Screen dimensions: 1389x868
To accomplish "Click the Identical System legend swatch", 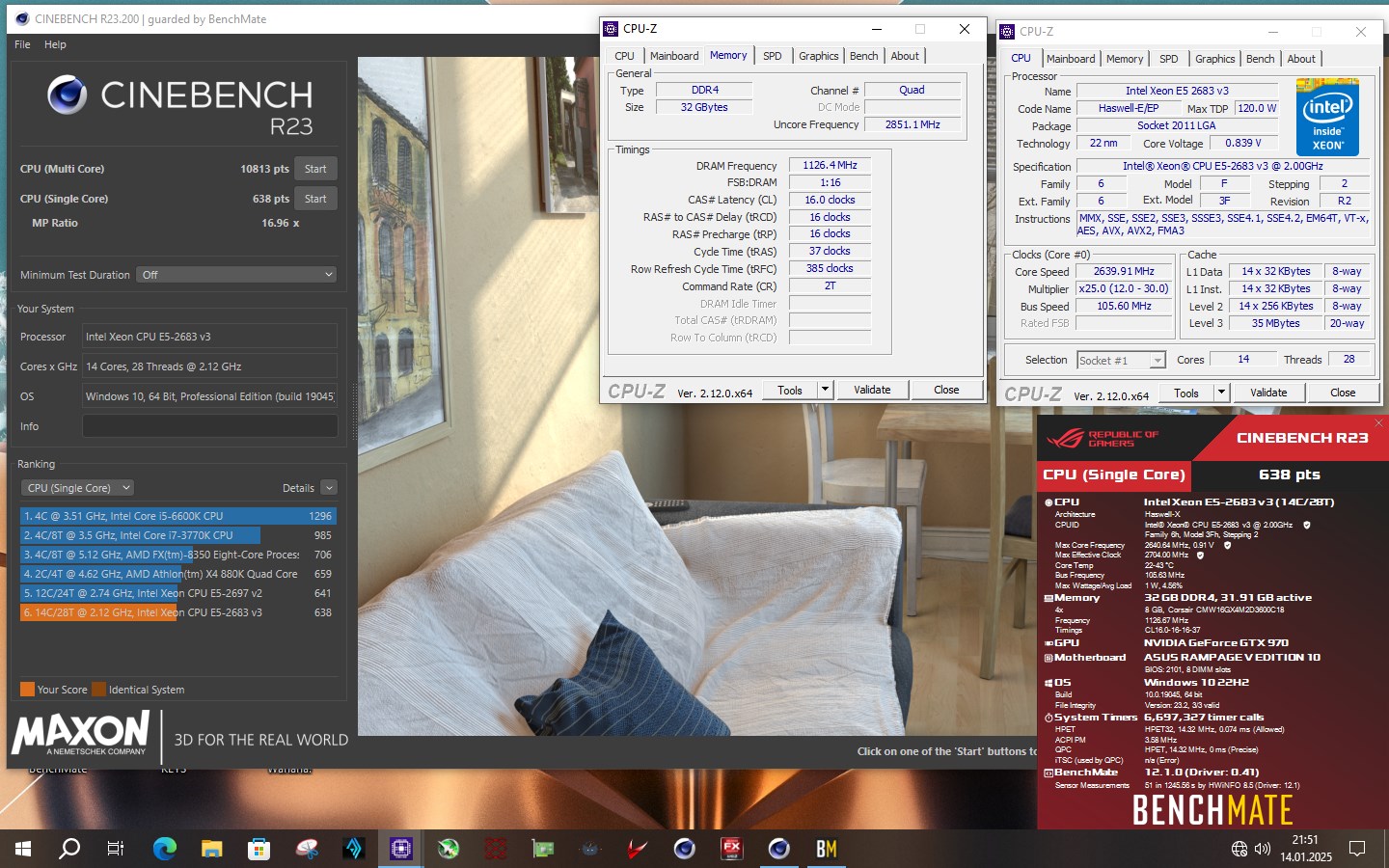I will point(97,690).
